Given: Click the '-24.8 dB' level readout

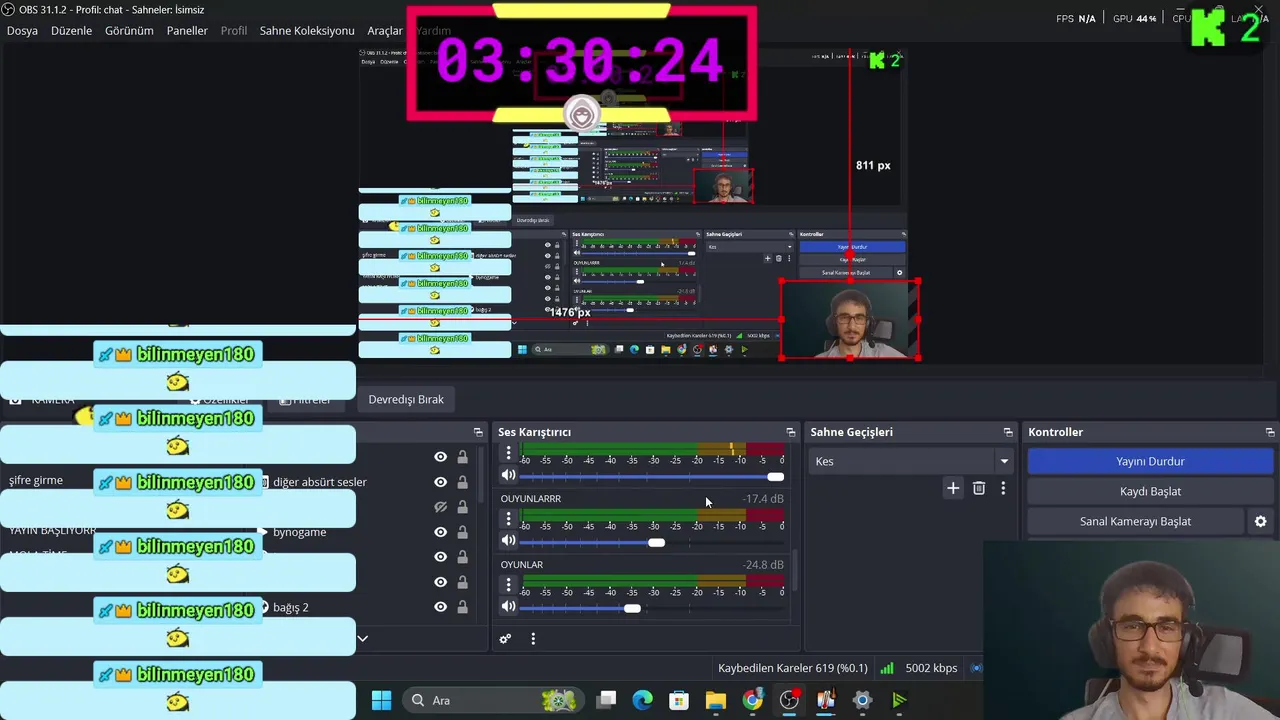Looking at the screenshot, I should point(763,564).
